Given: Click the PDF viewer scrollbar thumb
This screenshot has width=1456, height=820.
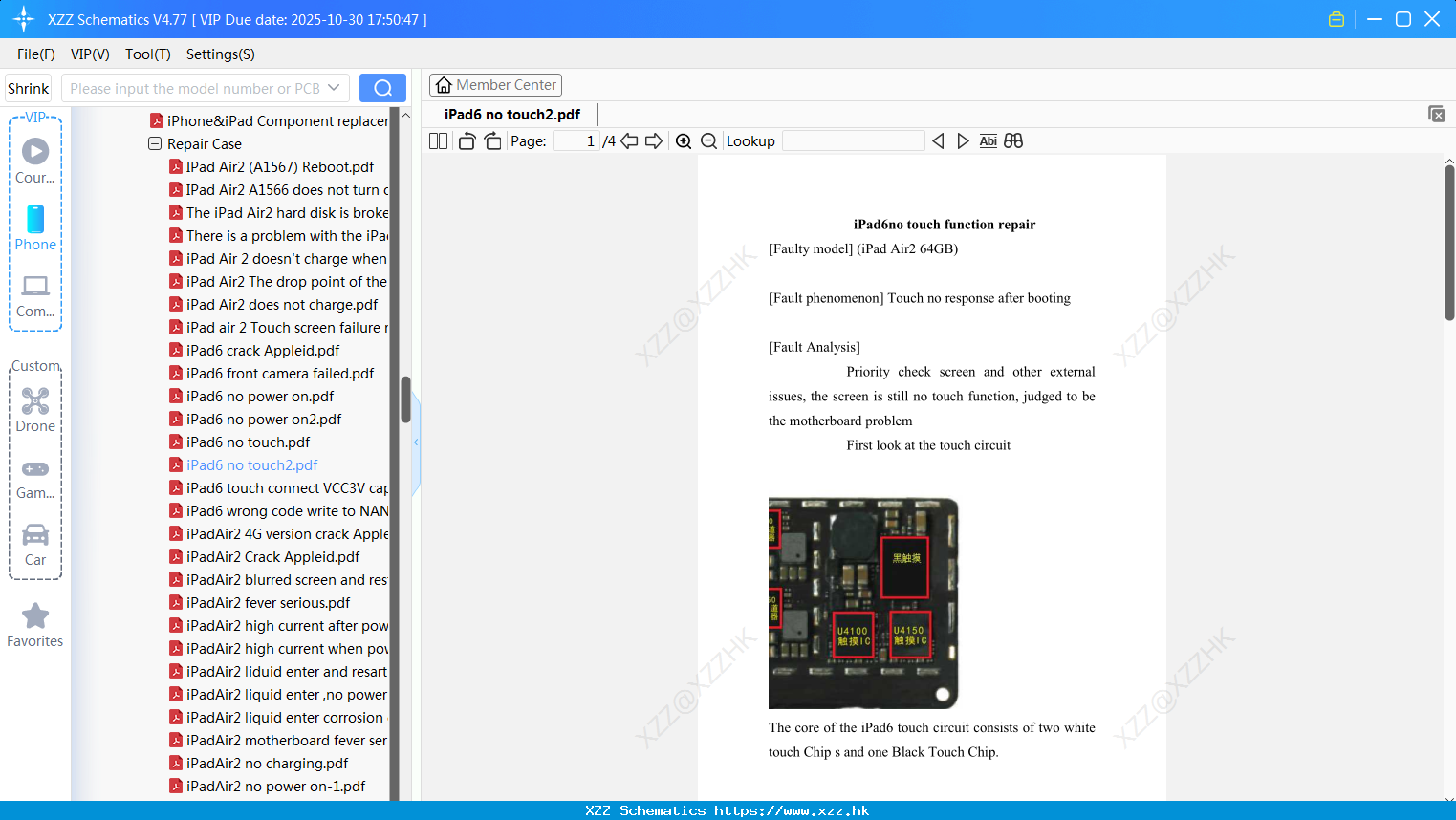Looking at the screenshot, I should point(1449,243).
